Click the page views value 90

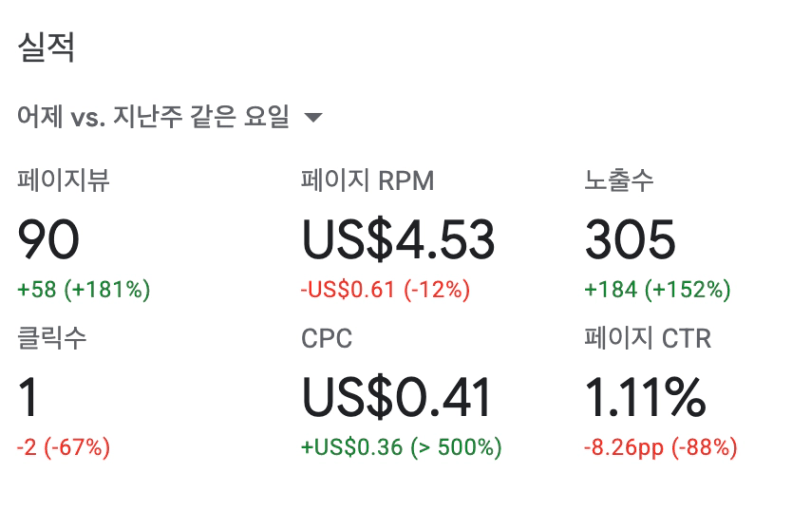(x=49, y=240)
